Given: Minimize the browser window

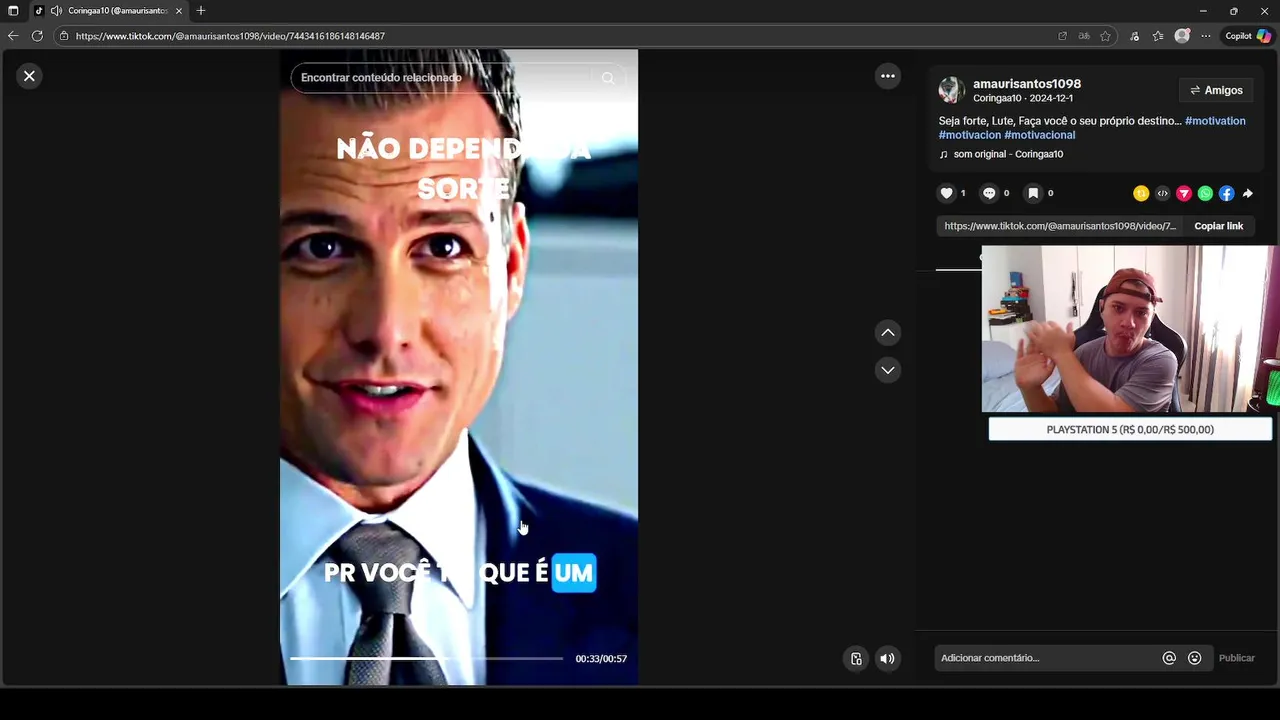Looking at the screenshot, I should click(x=1203, y=11).
